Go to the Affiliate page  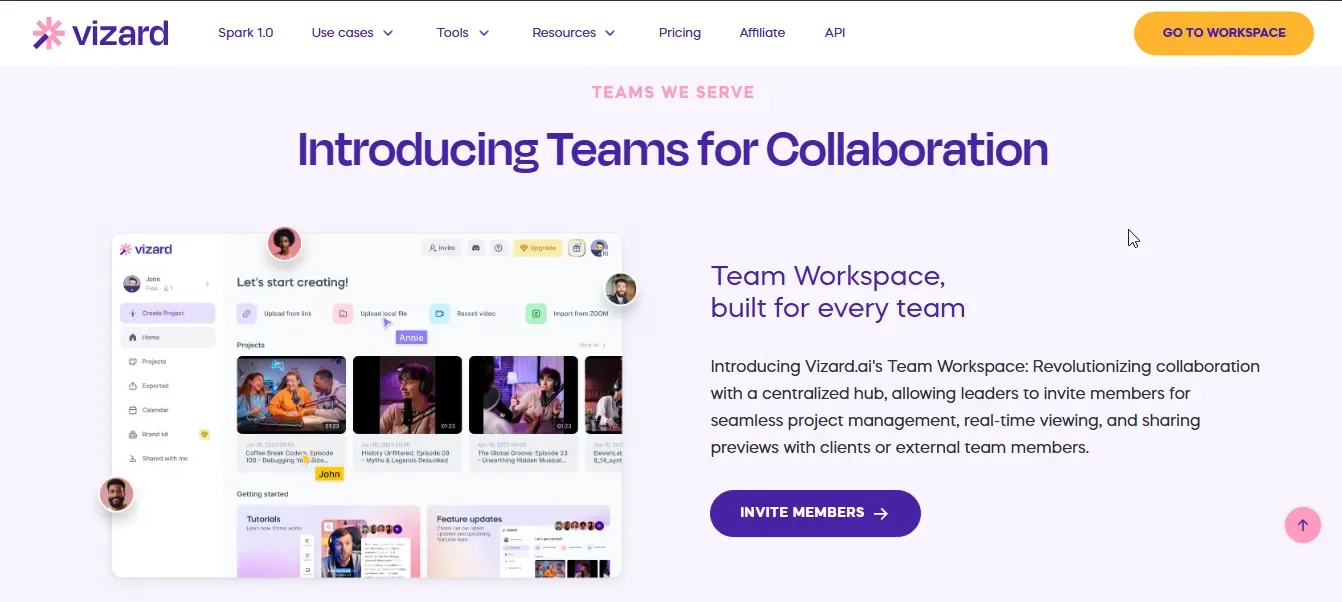[x=762, y=33]
